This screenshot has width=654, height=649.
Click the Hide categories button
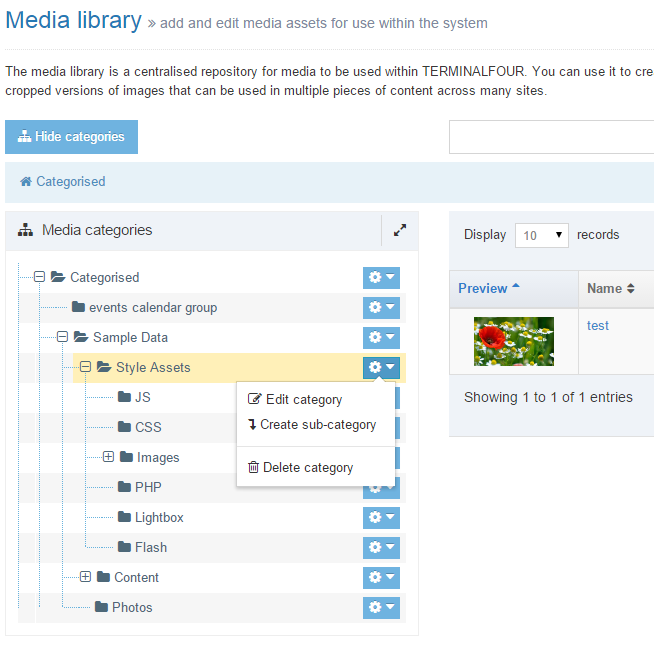[x=71, y=137]
